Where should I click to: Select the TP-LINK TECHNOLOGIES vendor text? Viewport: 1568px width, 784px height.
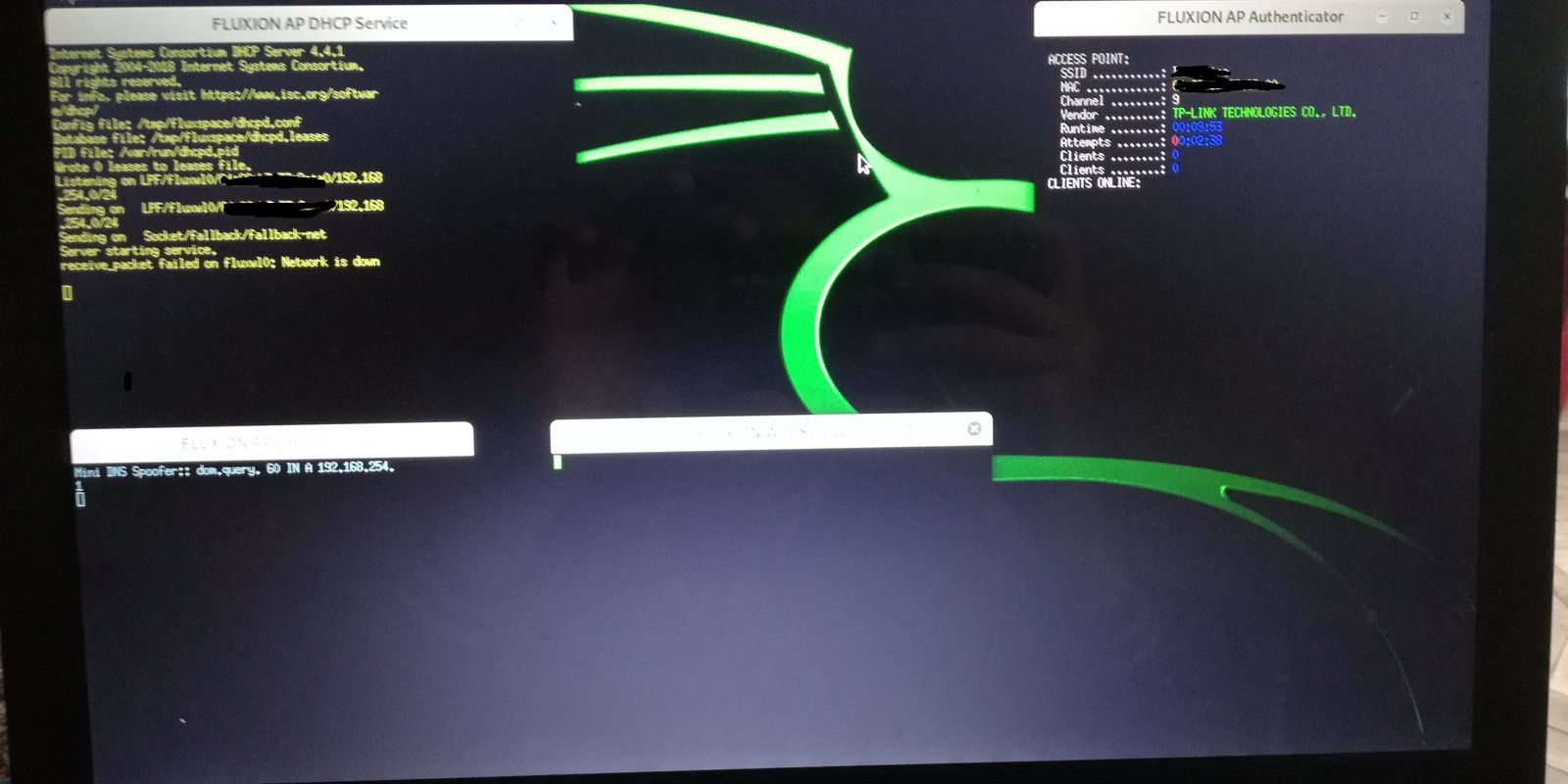coord(1263,113)
